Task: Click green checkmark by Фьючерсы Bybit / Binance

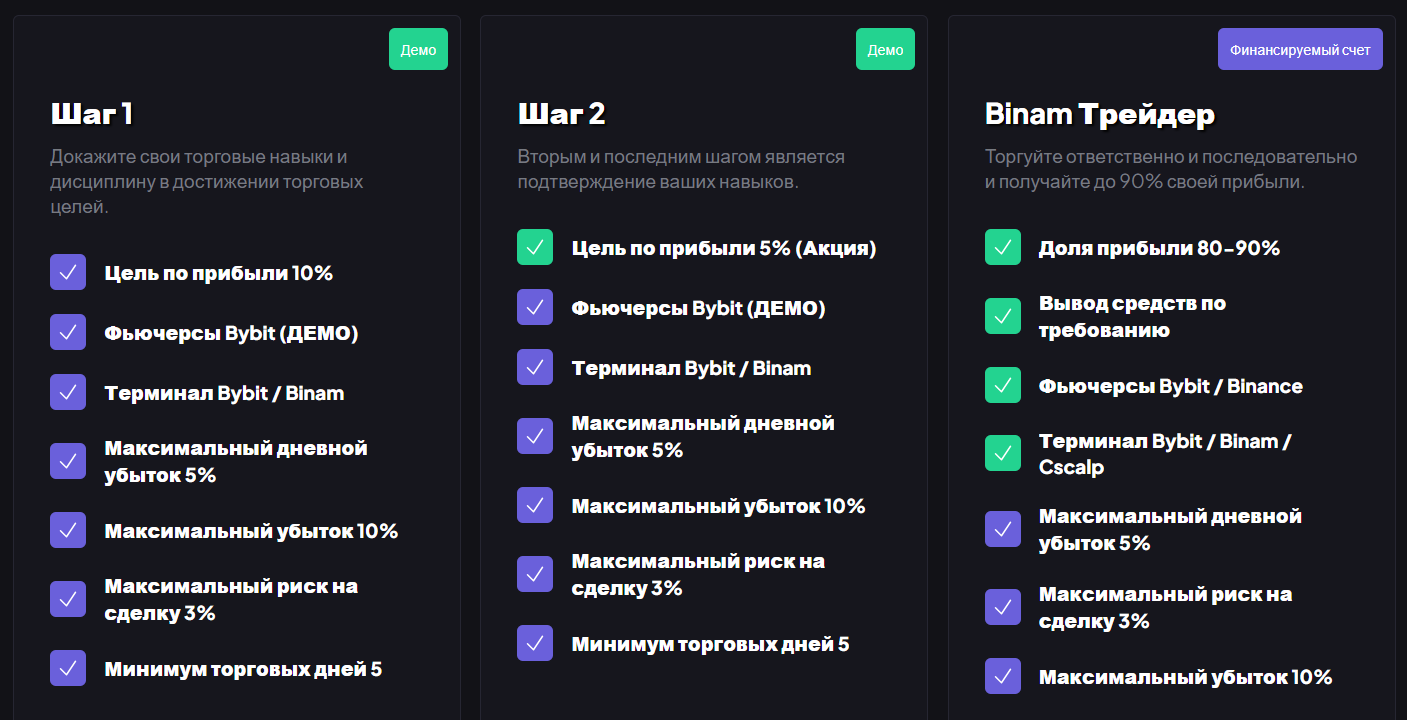Action: [x=1002, y=385]
